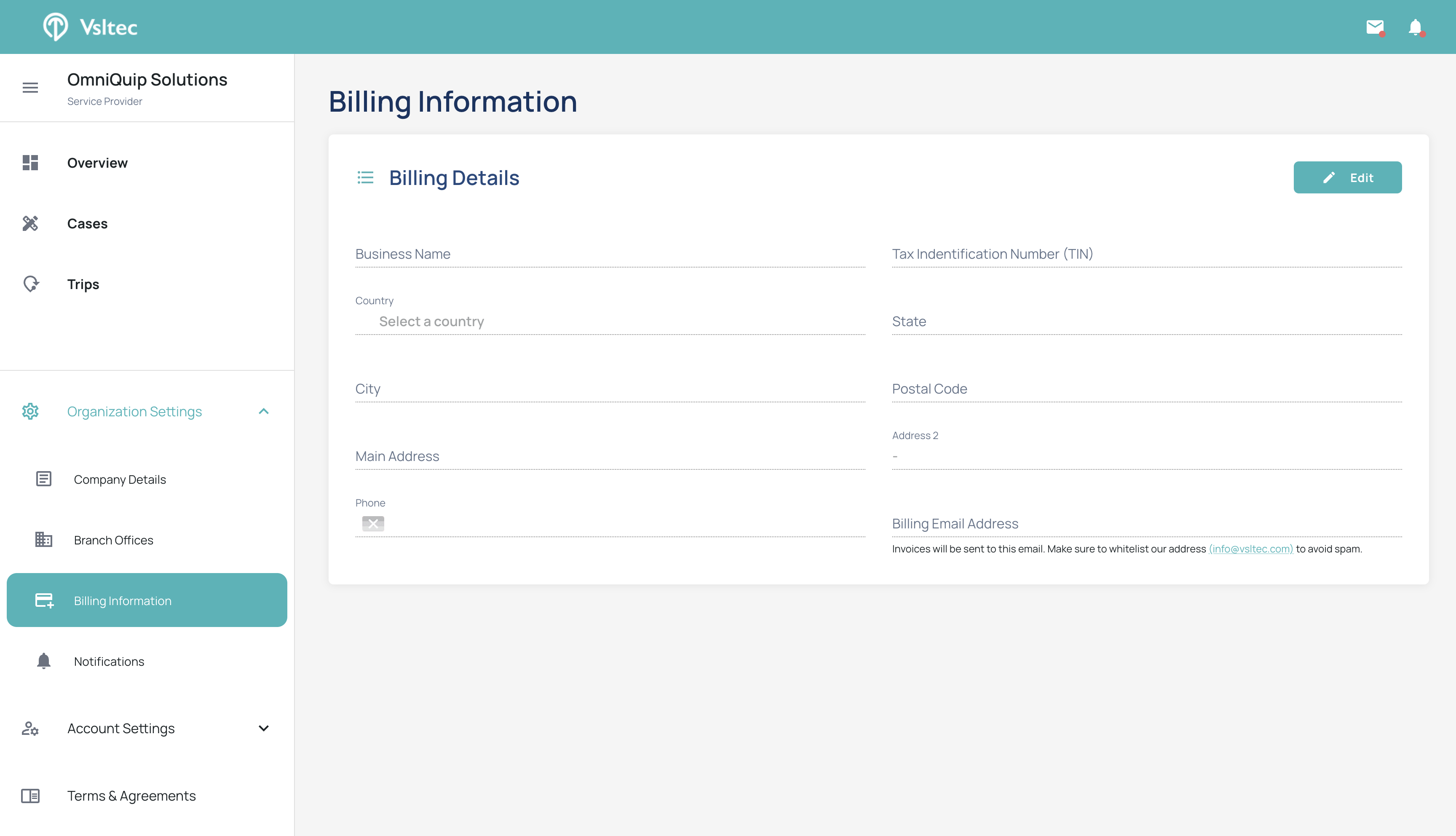Open the notifications bell in header

click(x=1416, y=27)
